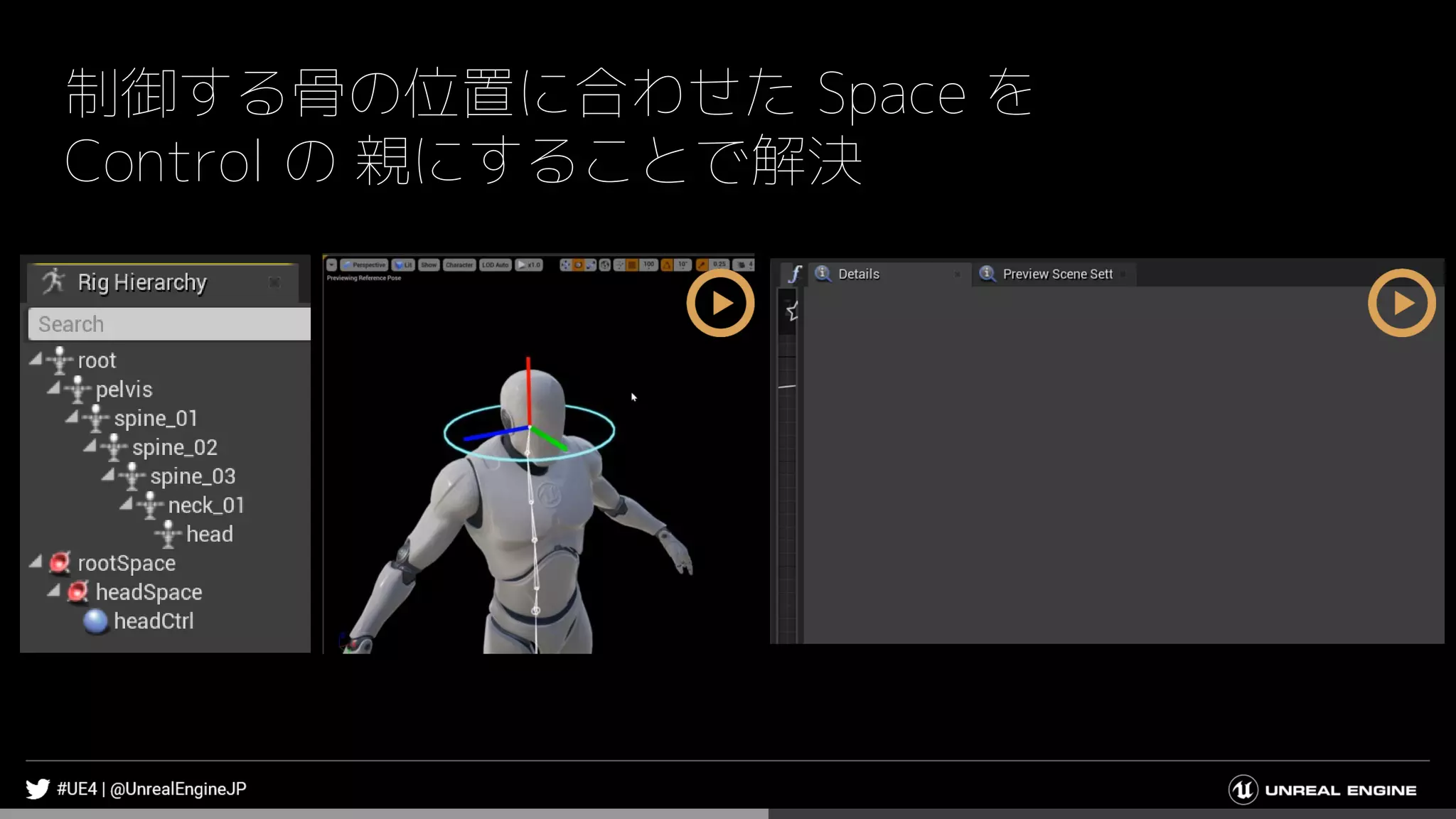This screenshot has width=1456, height=819.
Task: Click the function f icon left of Details
Action: click(795, 274)
